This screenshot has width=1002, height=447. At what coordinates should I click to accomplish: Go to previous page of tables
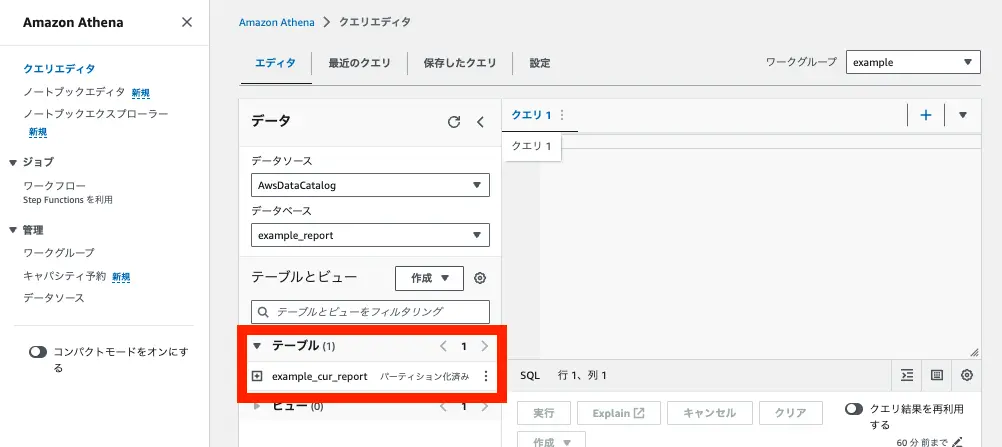(443, 347)
